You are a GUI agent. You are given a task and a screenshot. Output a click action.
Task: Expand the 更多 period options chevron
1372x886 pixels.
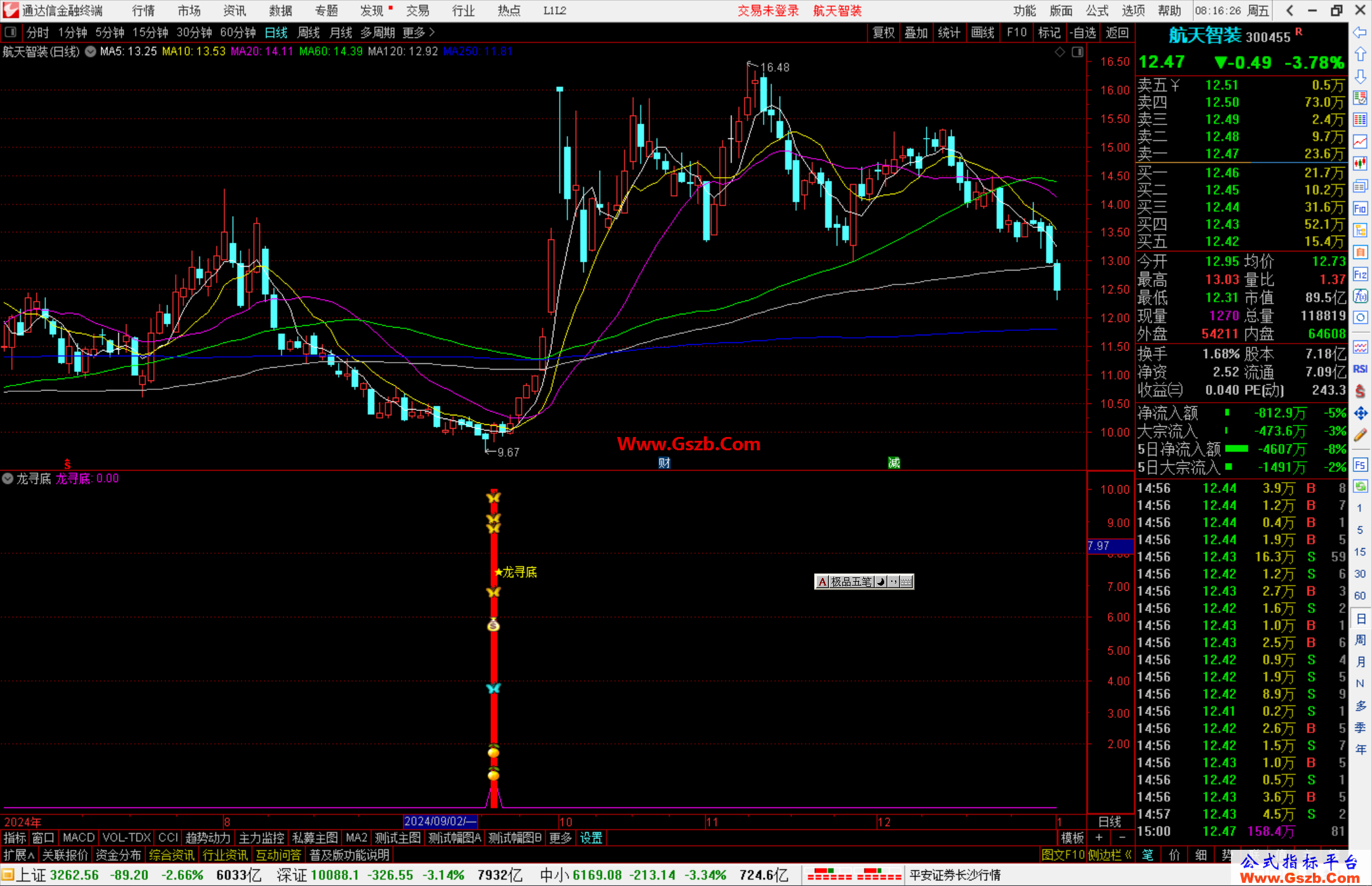433,32
